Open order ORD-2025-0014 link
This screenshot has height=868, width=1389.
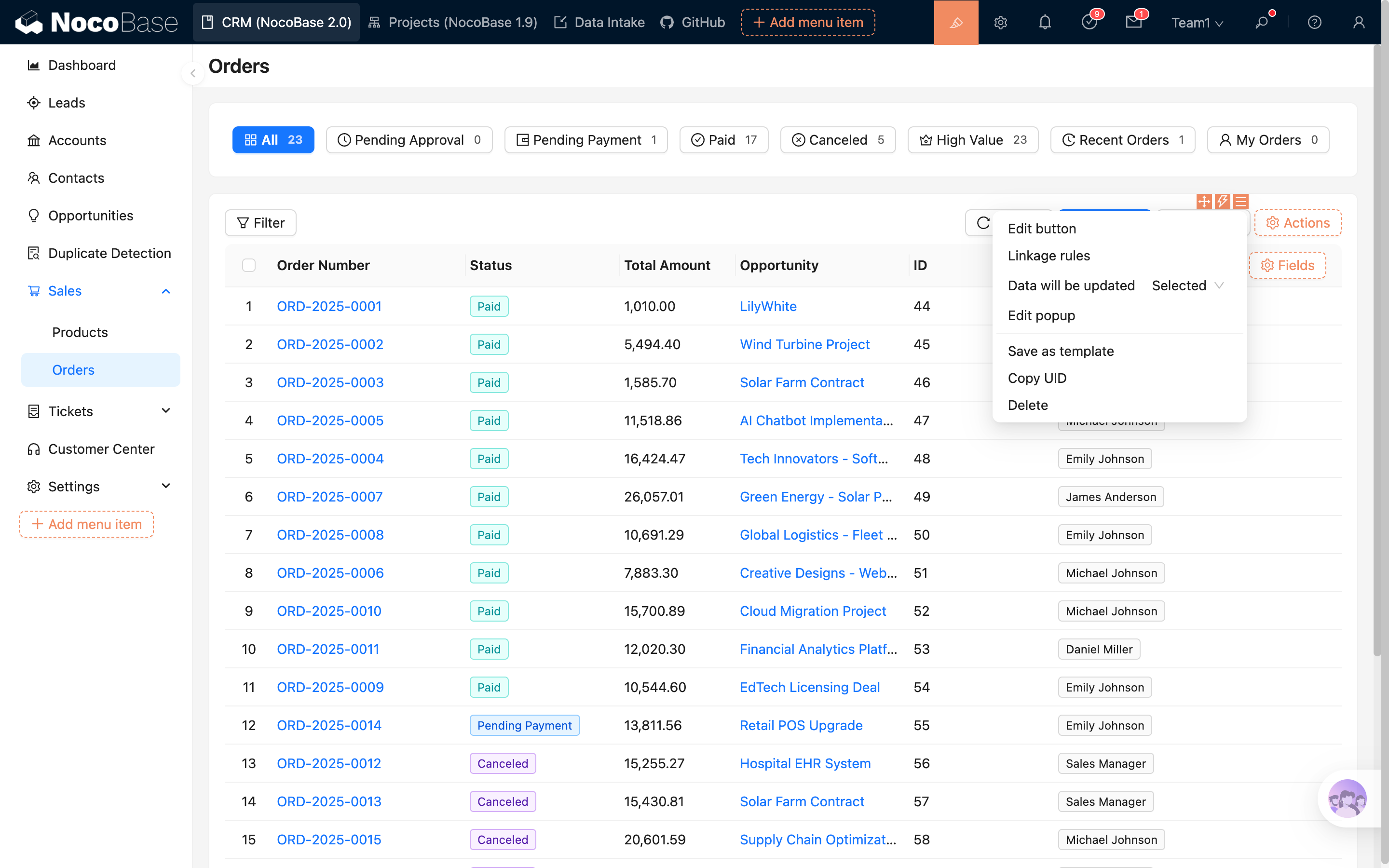coord(329,725)
